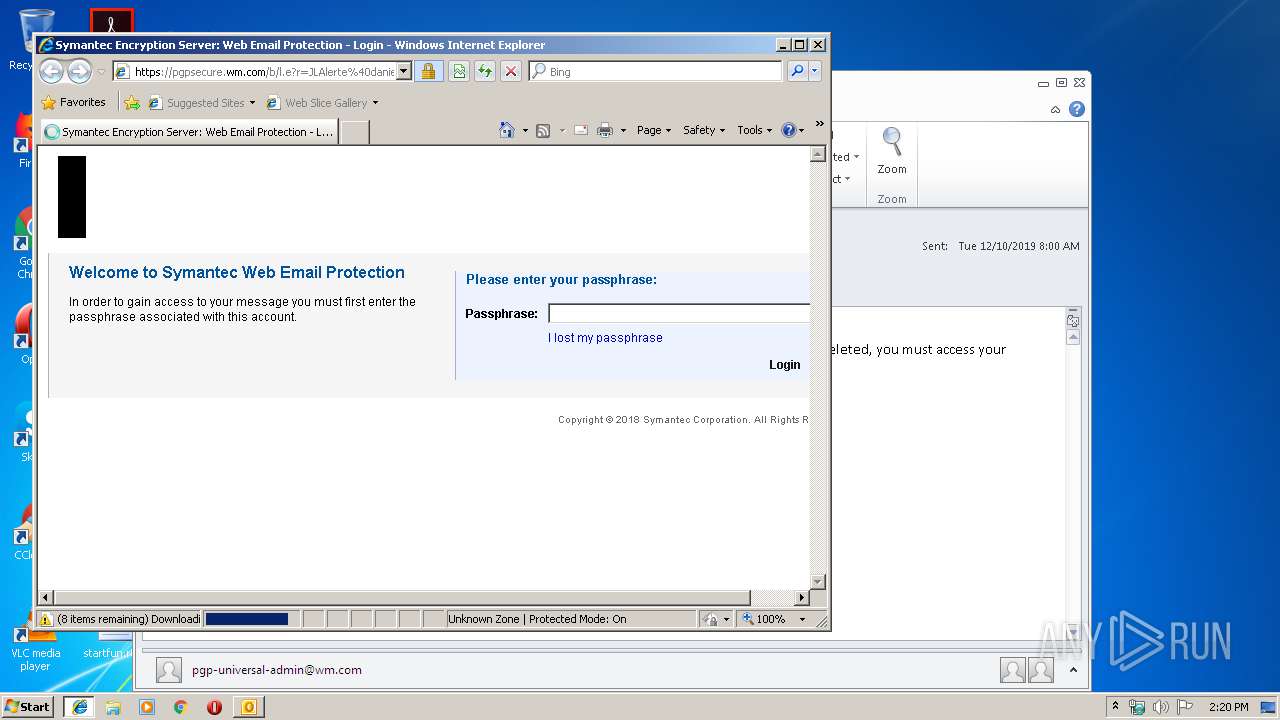Expand the Outlook people pane chevron
This screenshot has height=720, width=1280.
point(1072,670)
